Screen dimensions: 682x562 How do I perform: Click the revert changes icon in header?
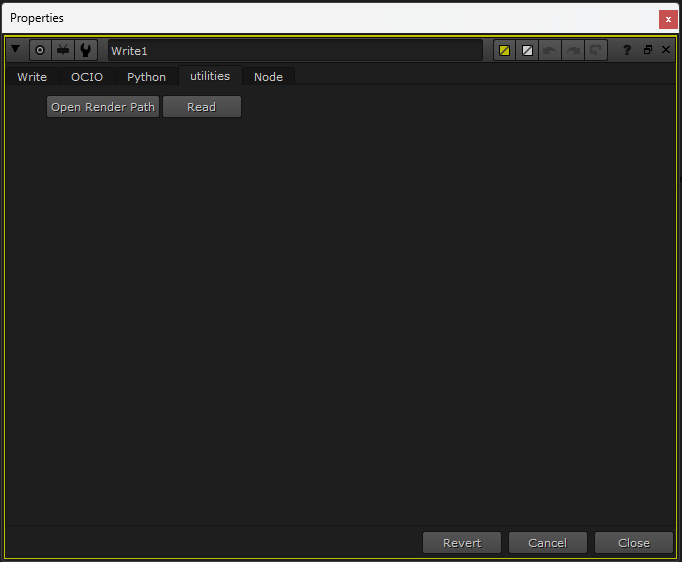click(x=596, y=50)
